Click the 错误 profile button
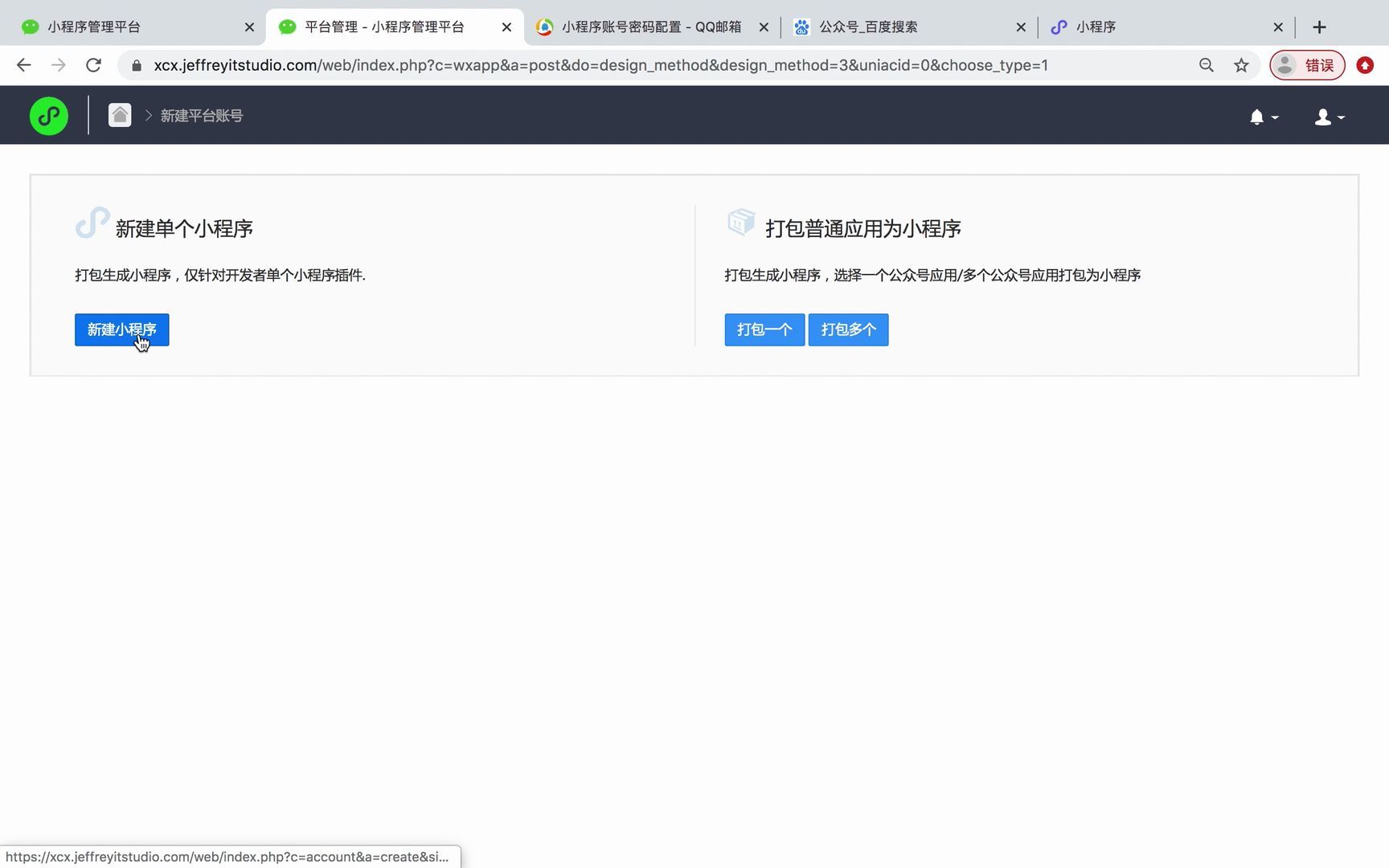The image size is (1389, 868). [x=1307, y=65]
